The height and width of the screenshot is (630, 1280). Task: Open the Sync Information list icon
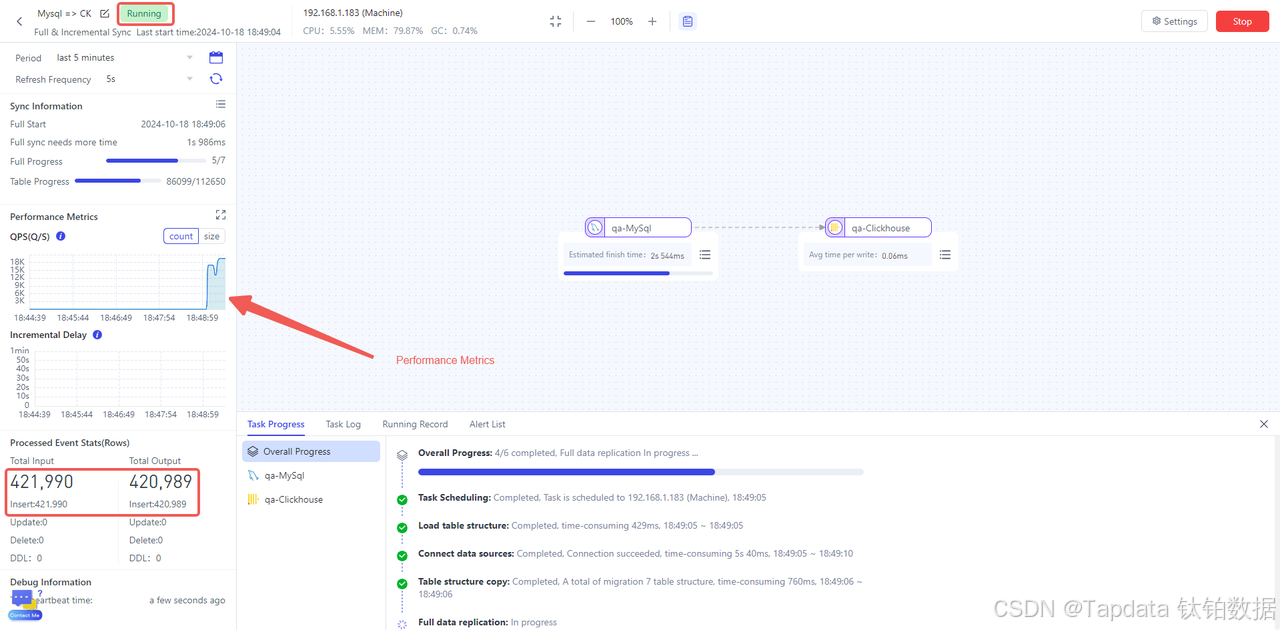coord(221,105)
